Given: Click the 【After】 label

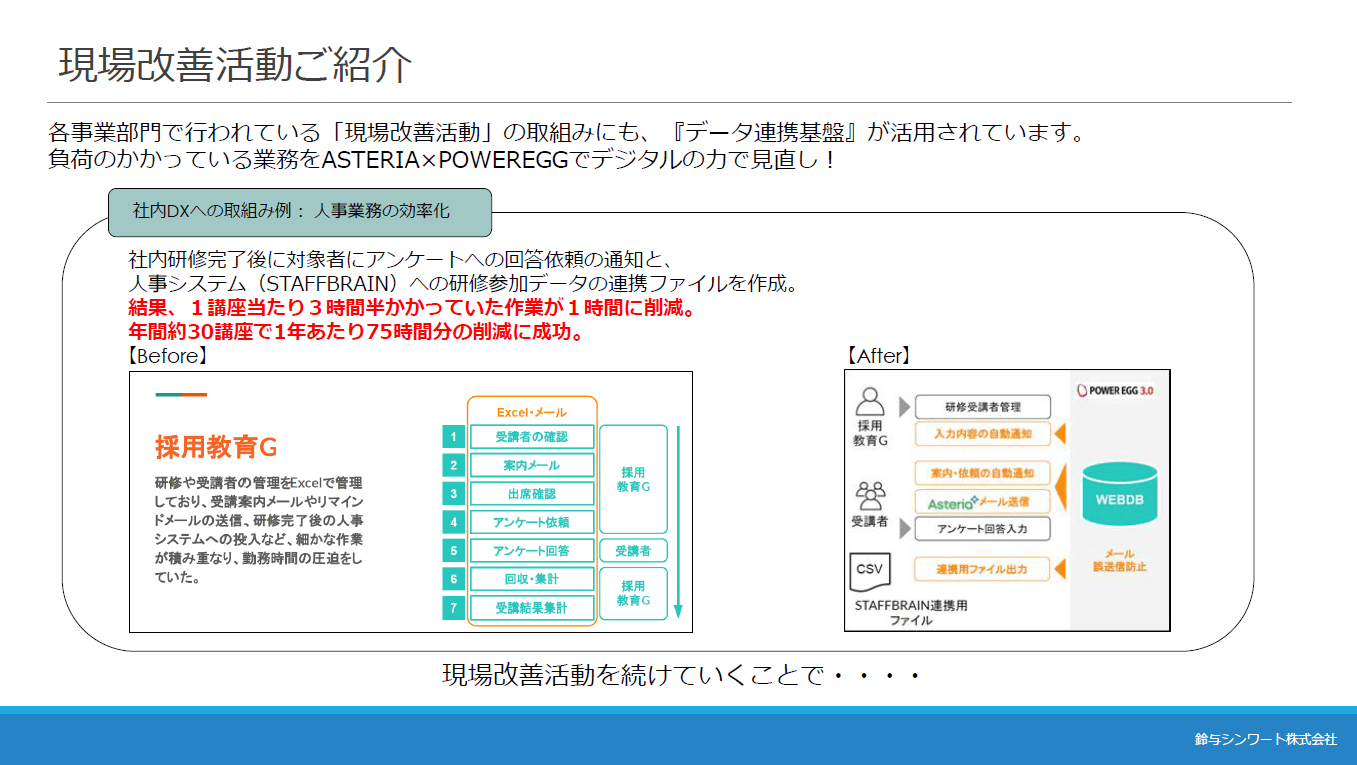Looking at the screenshot, I should pyautogui.click(x=879, y=356).
